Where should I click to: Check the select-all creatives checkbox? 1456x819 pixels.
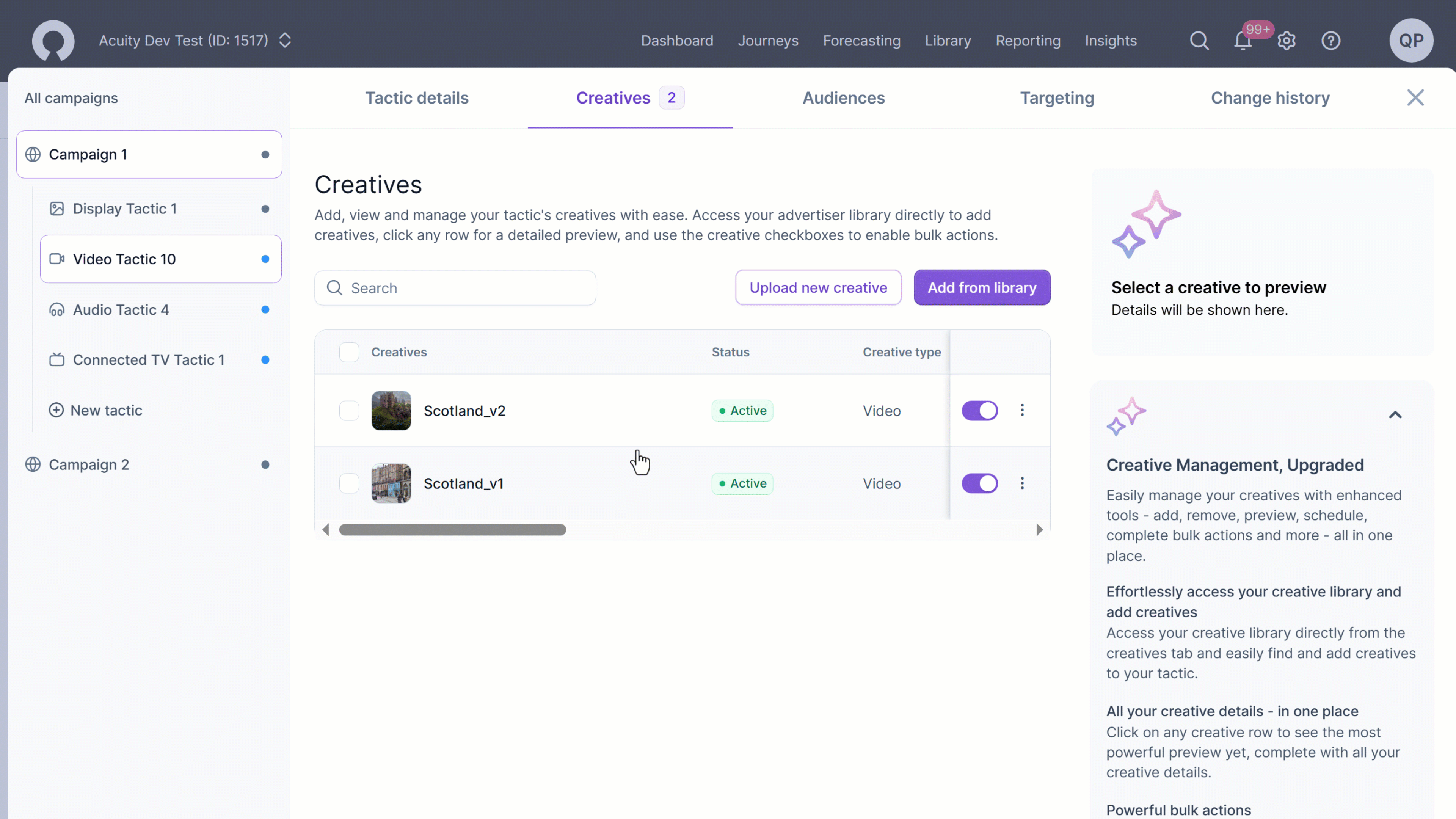point(349,352)
